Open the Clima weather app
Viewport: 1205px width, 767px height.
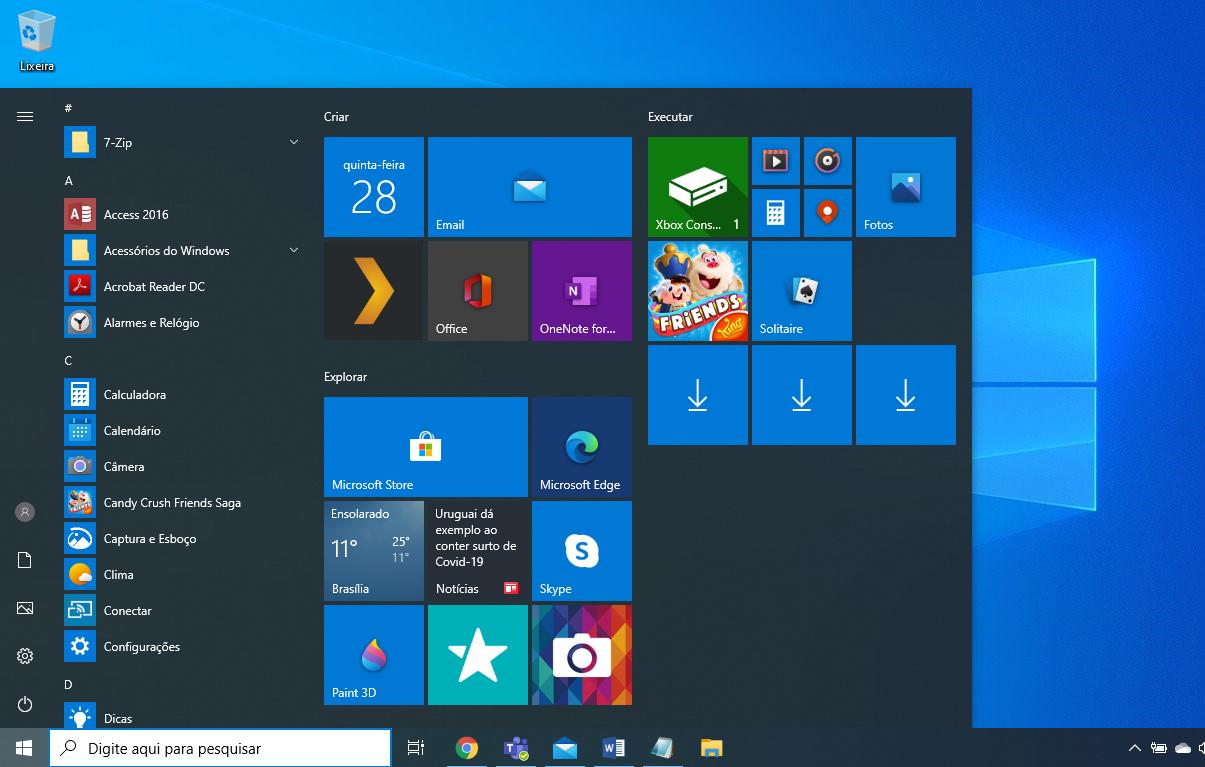(x=184, y=575)
